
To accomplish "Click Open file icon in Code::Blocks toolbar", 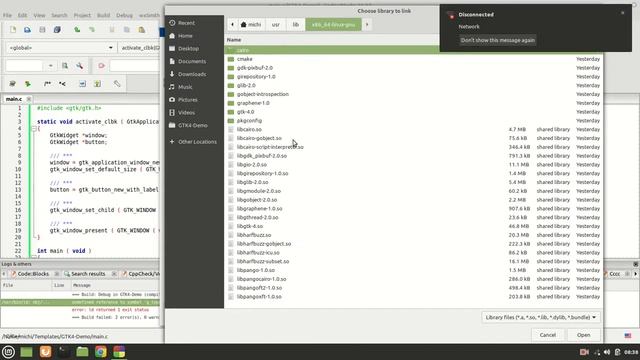I will click(x=27, y=30).
